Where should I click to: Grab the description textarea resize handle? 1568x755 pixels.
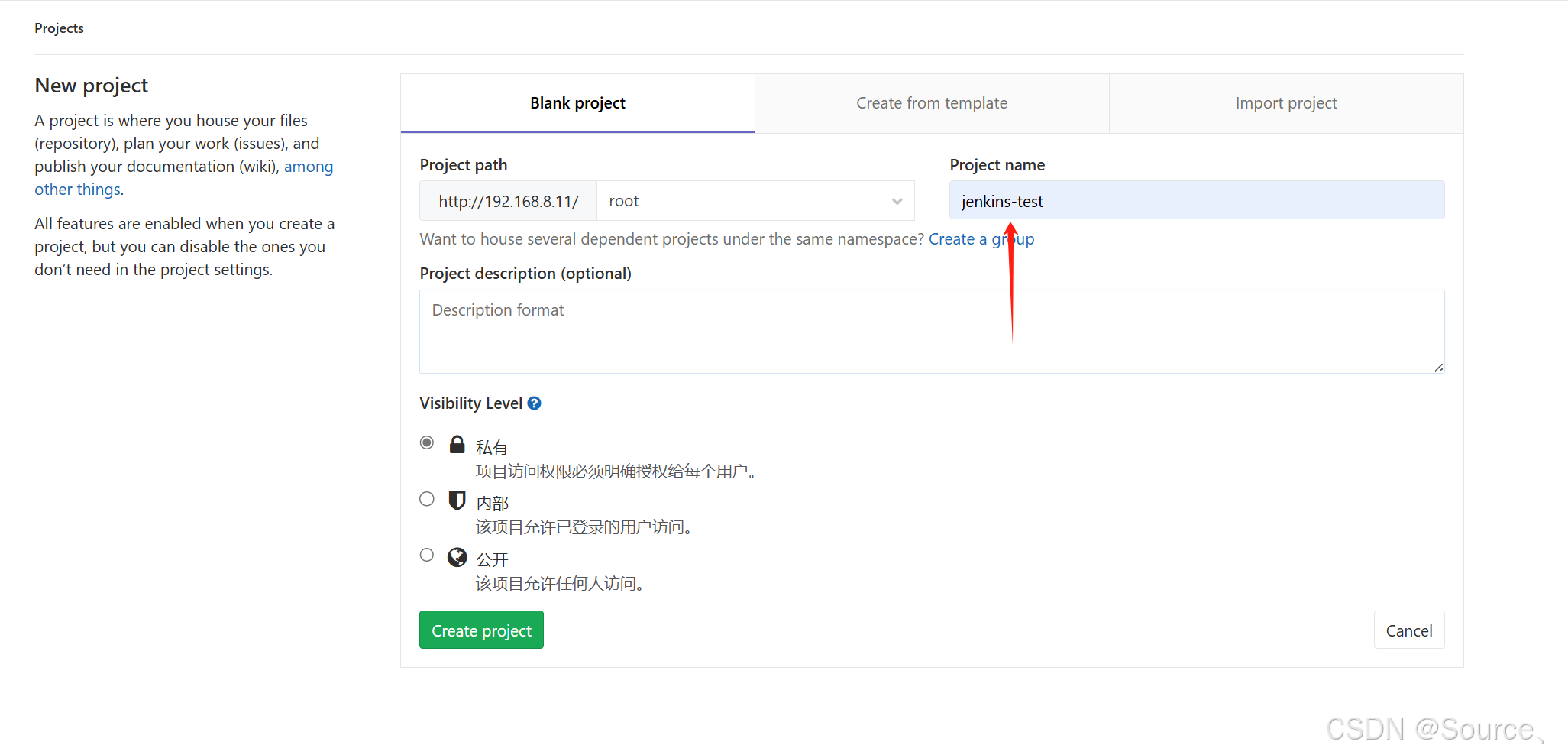(x=1438, y=368)
